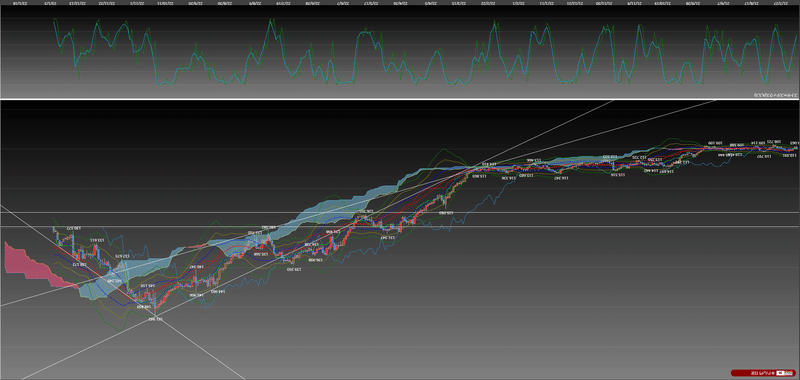This screenshot has height=380, width=800.
Task: Click the 116.347 price label right of center
Action: (562, 179)
